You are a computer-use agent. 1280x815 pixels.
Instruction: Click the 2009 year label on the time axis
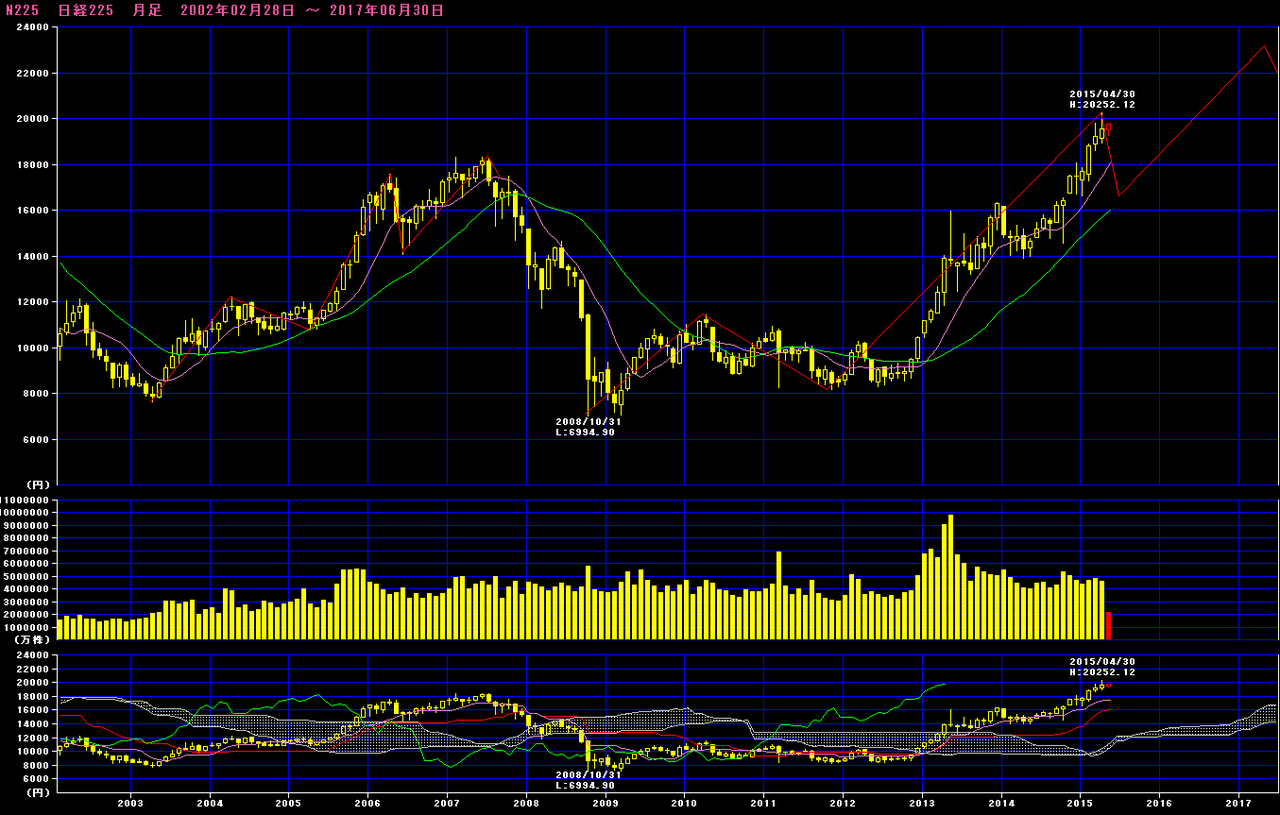tap(605, 803)
